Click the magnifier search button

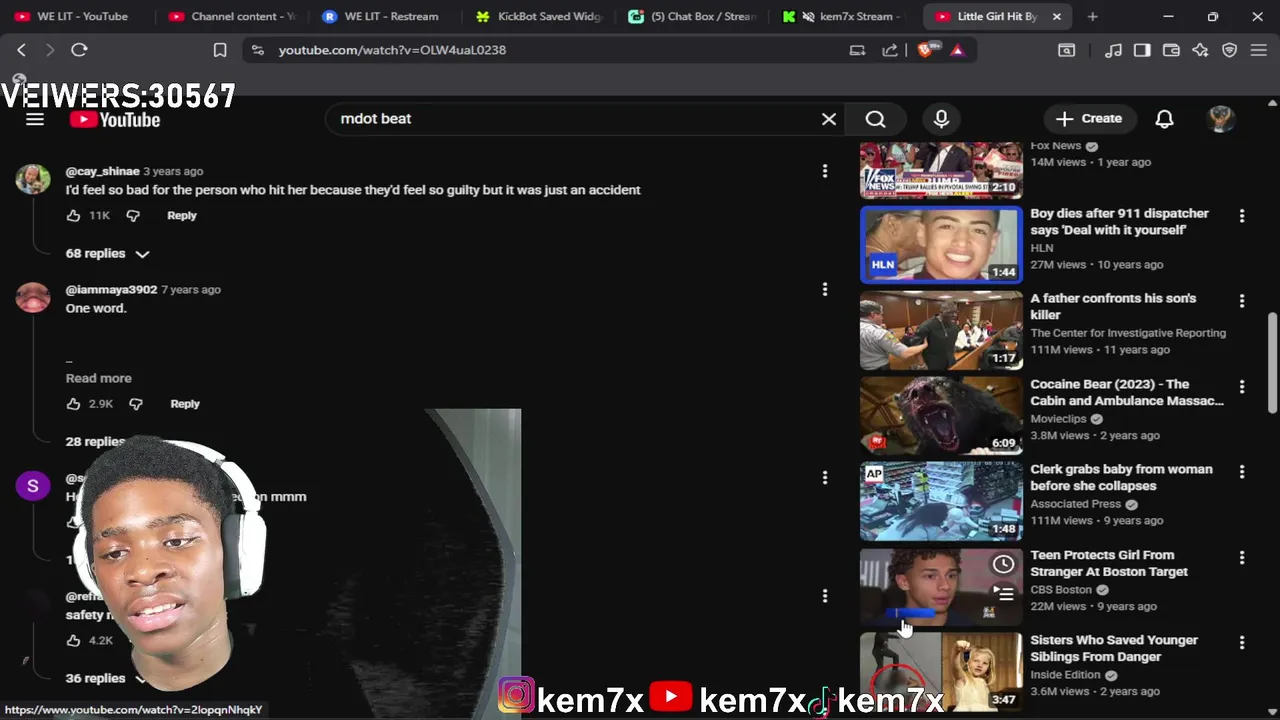(875, 119)
